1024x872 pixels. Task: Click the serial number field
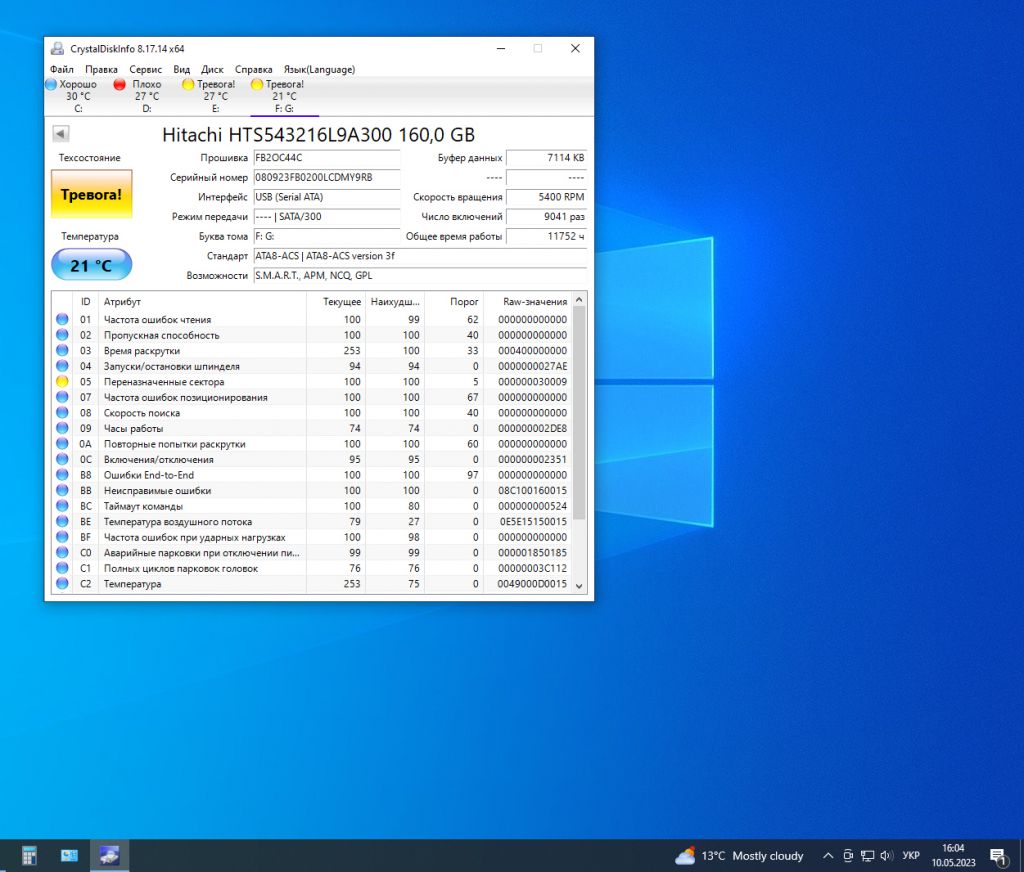tap(327, 178)
